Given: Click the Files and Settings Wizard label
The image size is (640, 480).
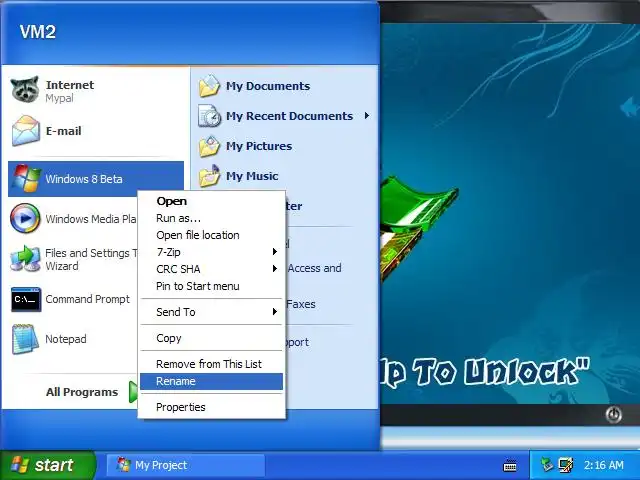Looking at the screenshot, I should 91,259.
